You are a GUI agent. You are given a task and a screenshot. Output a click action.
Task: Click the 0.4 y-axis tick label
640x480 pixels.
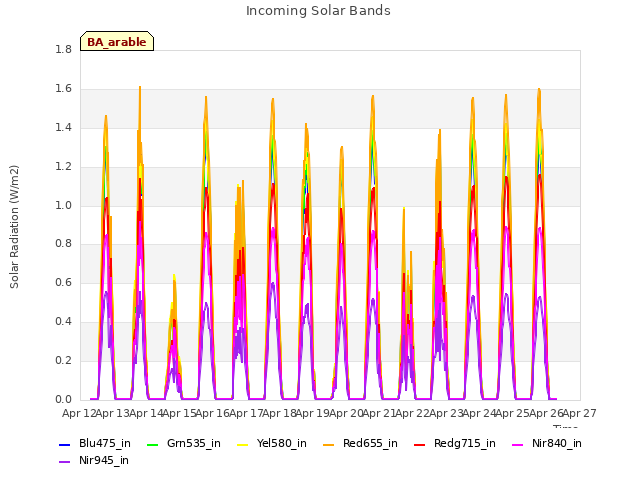pos(64,322)
